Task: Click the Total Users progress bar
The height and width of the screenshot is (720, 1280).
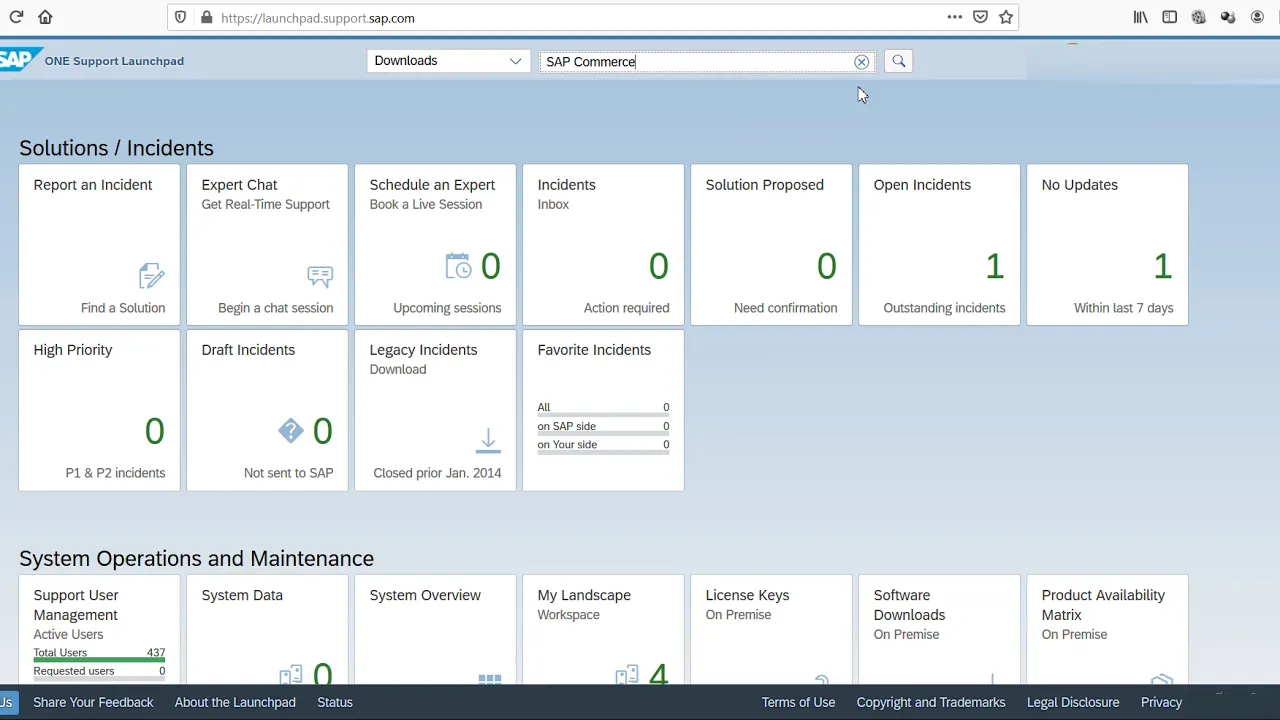Action: point(99,660)
